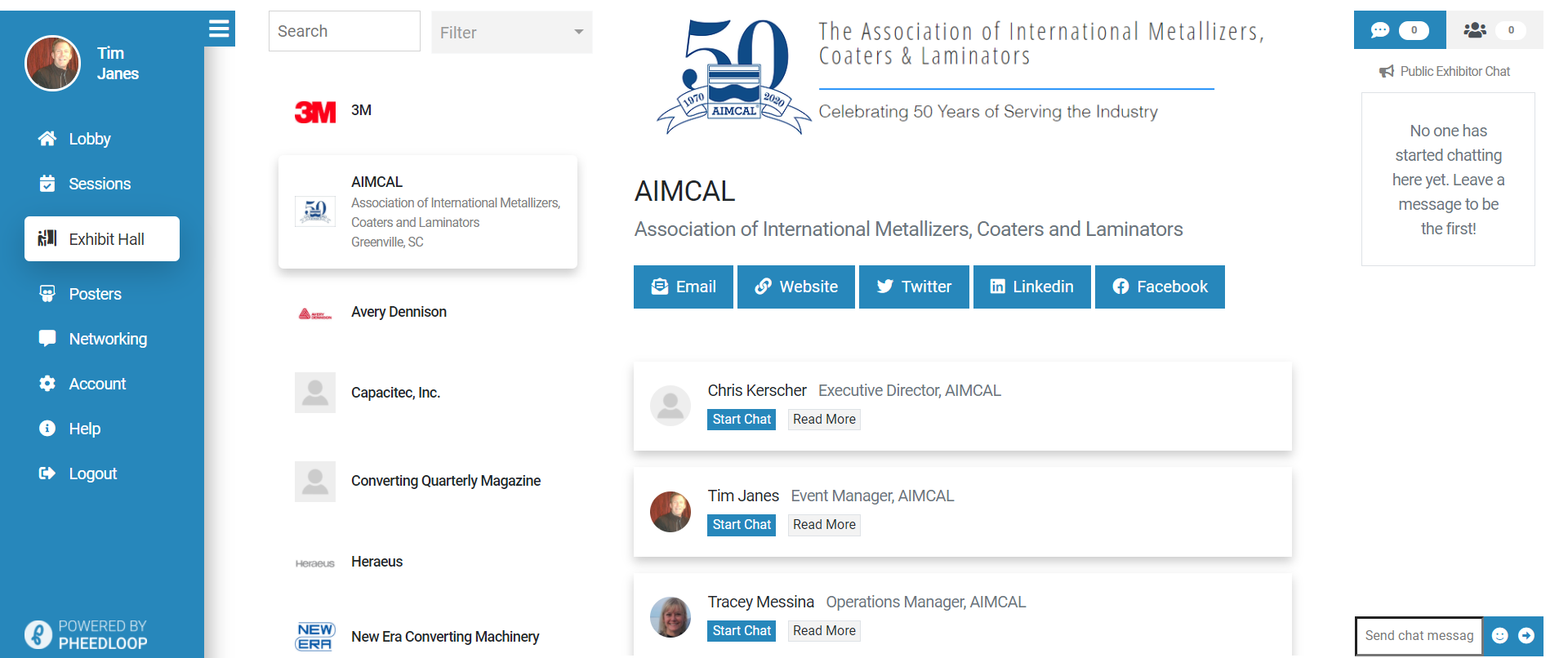Send chat message arrow icon
Viewport: 1568px width, 658px height.
pyautogui.click(x=1526, y=635)
